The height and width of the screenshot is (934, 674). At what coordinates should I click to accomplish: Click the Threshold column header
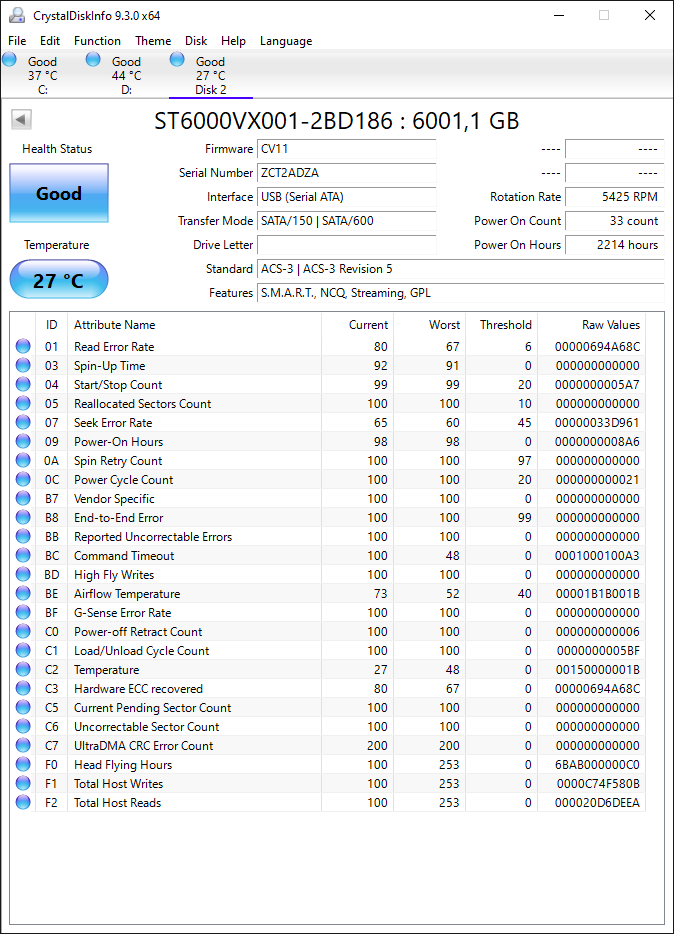(501, 325)
